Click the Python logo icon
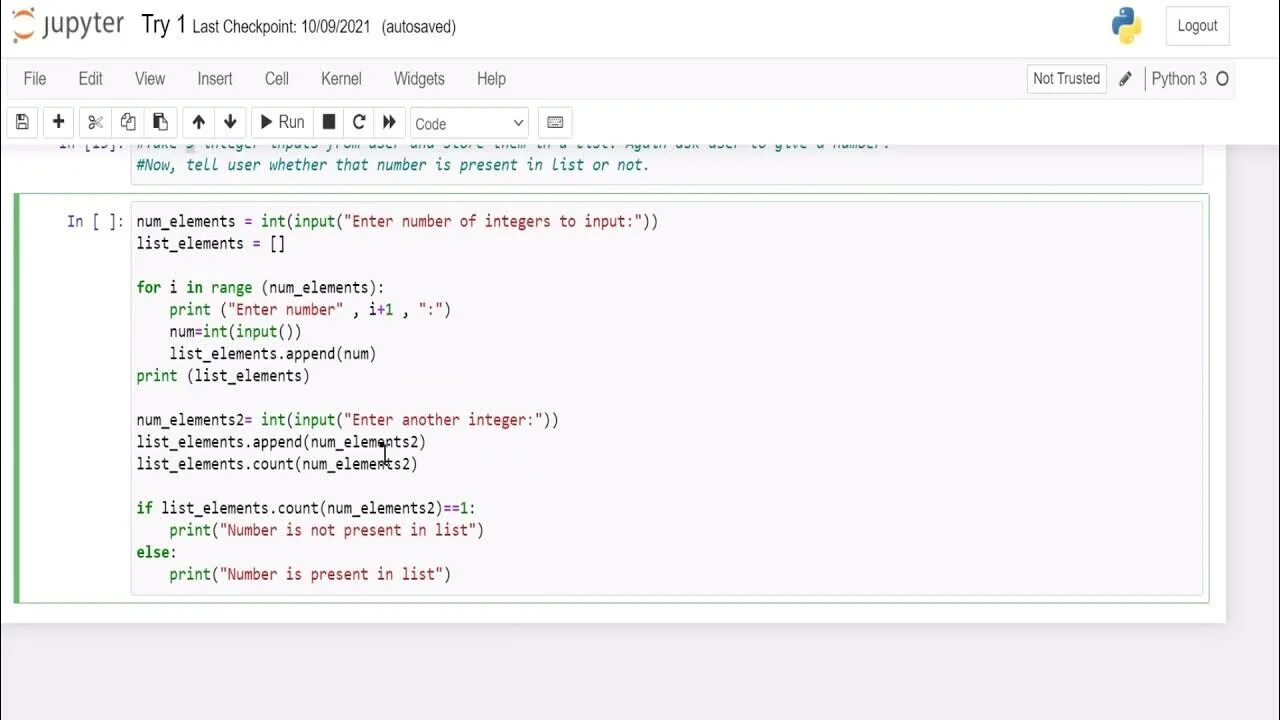 click(x=1126, y=26)
